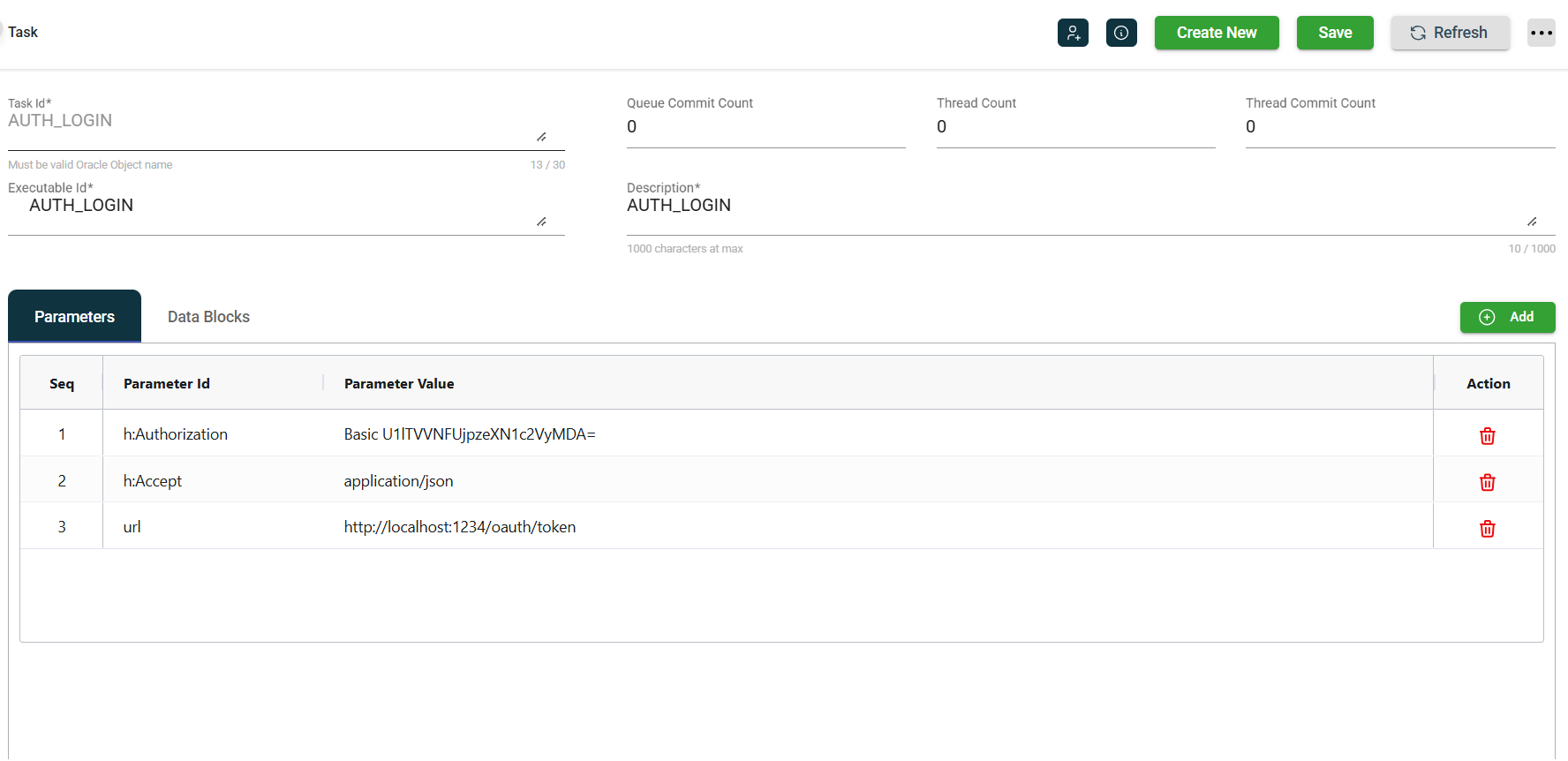Open the info icon button
Viewport: 1568px width, 761px height.
(1121, 33)
